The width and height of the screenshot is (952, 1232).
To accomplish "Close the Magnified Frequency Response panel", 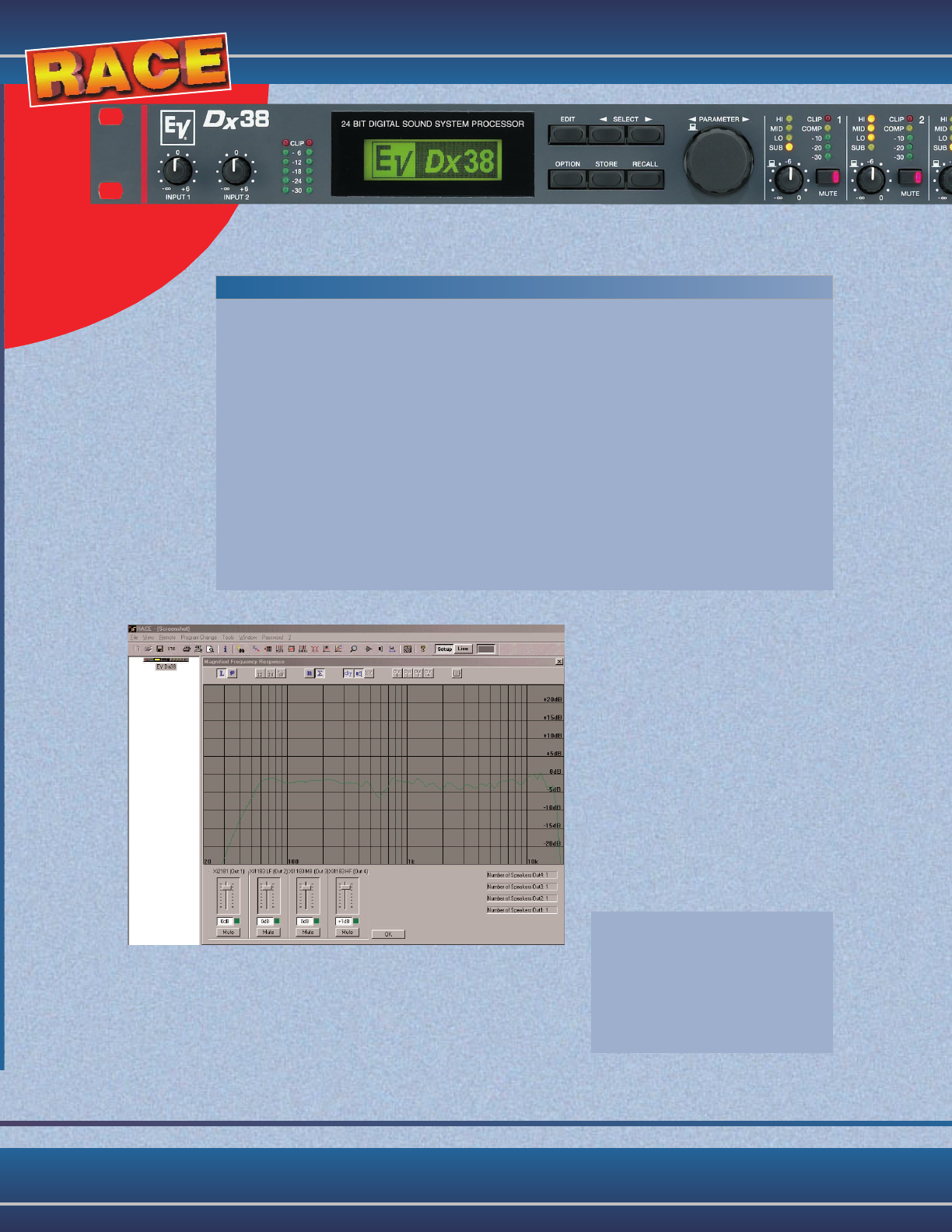I will [x=559, y=661].
